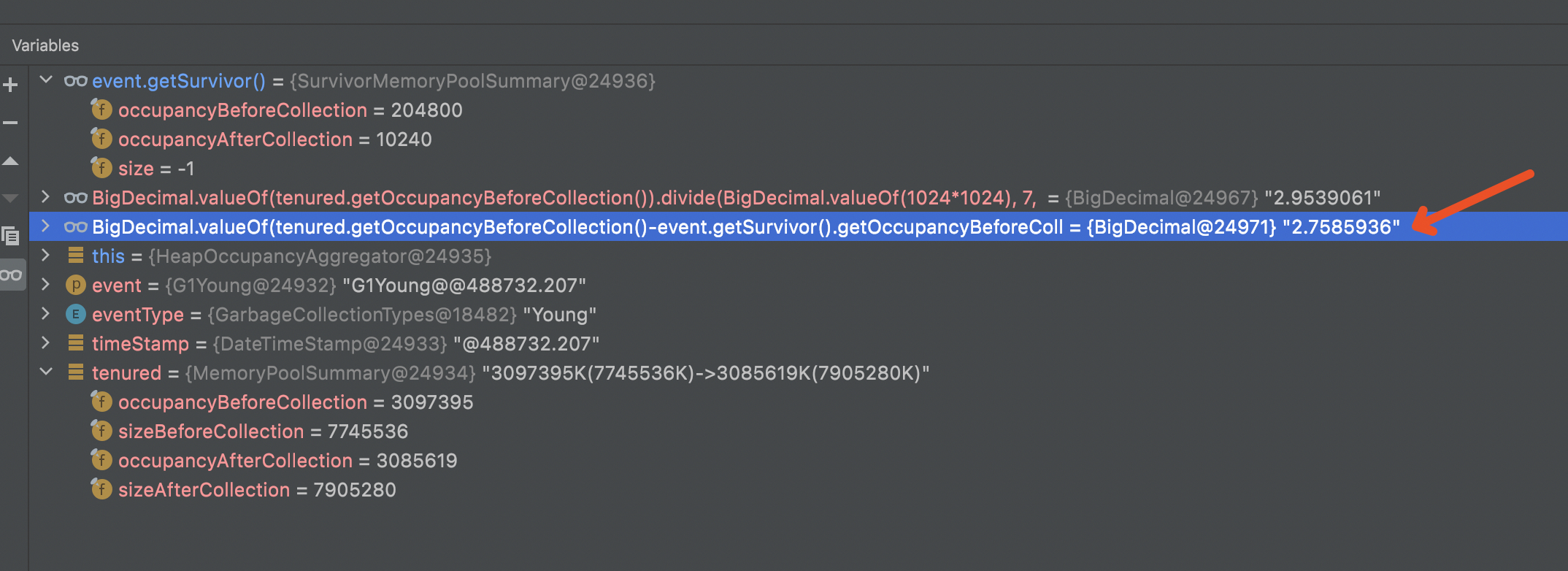Viewport: 1568px width, 571px height.
Task: Duplicate the selected watch expression
Action: click(x=10, y=235)
